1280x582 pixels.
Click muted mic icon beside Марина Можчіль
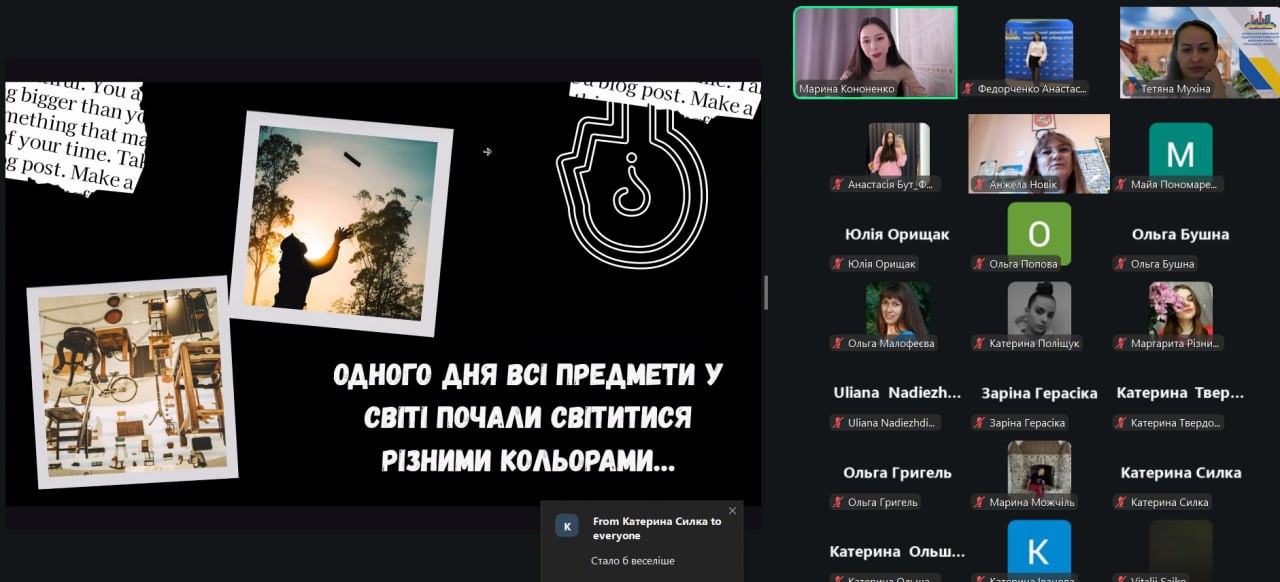pyautogui.click(x=979, y=502)
